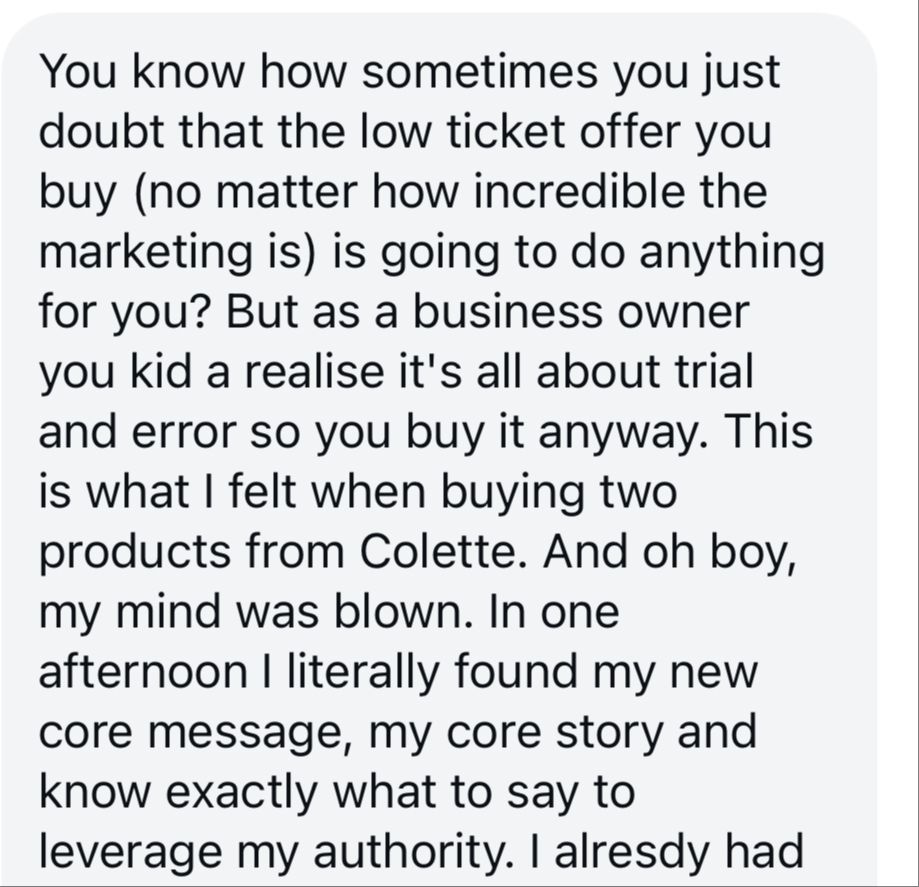
Task: Click the name "Colette" in the message
Action: [437, 552]
